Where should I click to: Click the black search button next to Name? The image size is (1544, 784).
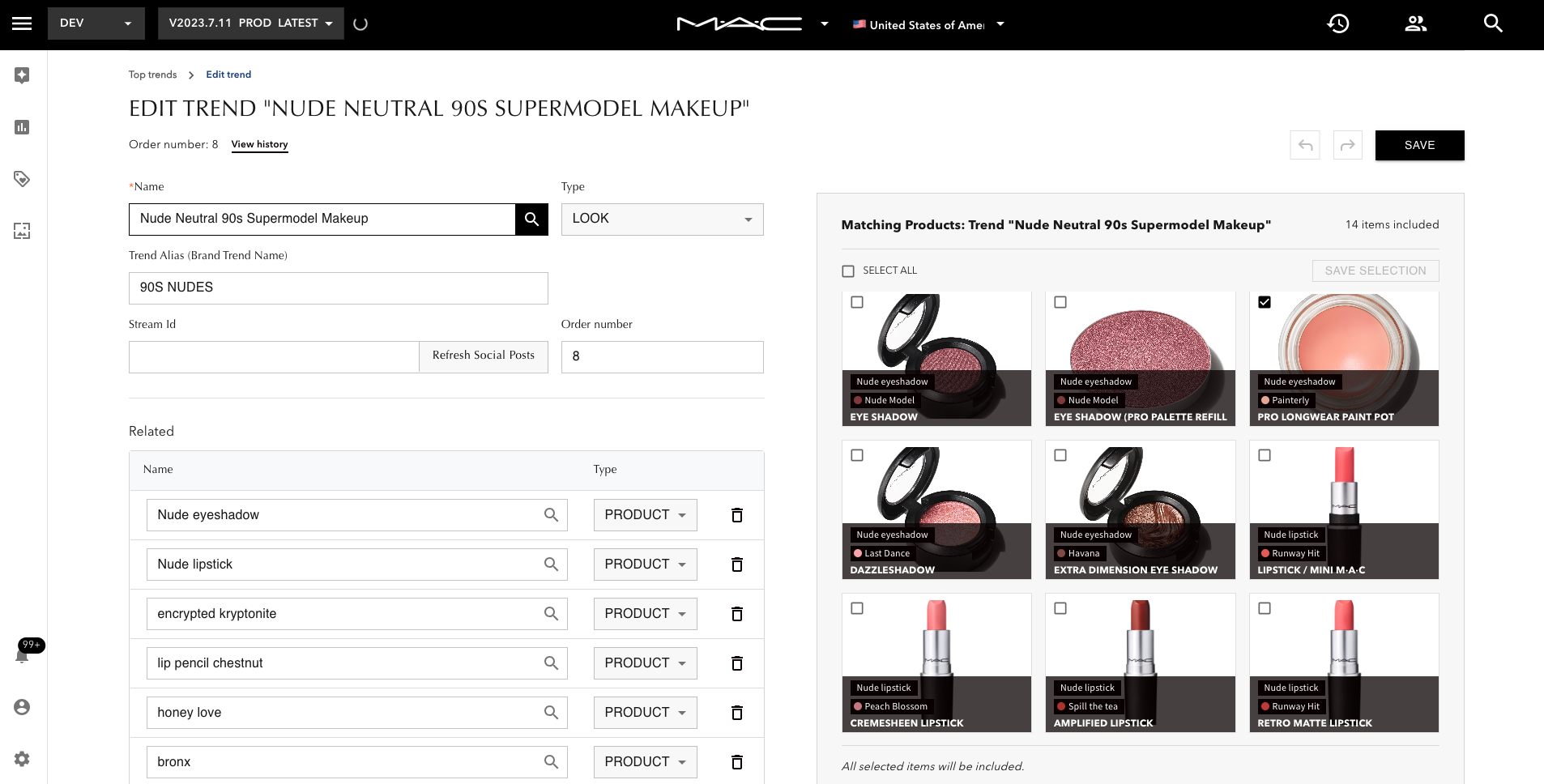click(x=531, y=219)
